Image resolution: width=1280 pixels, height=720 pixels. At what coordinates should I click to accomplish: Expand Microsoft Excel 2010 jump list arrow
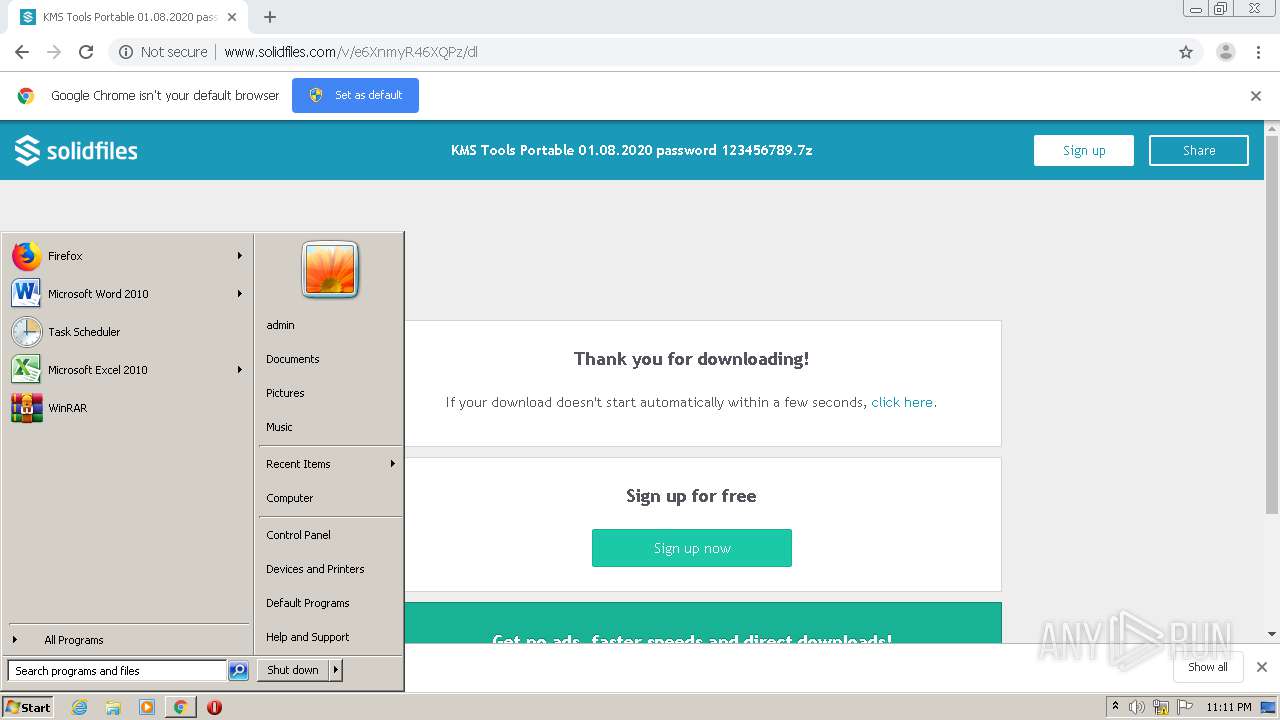(x=240, y=370)
